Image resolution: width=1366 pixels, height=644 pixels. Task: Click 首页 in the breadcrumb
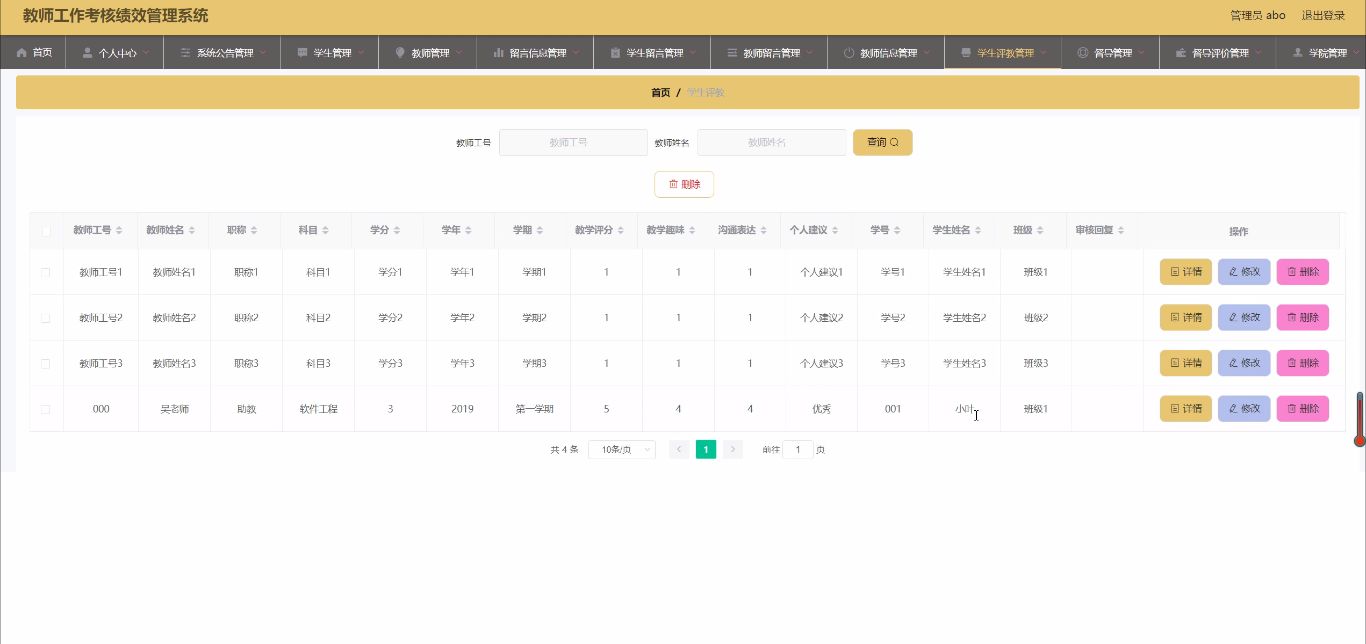click(x=661, y=92)
